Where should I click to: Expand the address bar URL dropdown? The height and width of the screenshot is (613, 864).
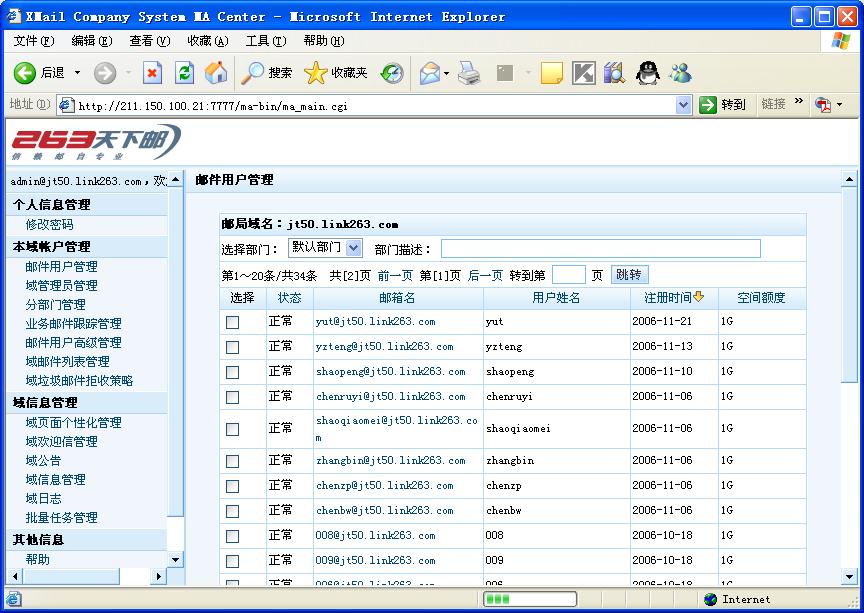683,105
